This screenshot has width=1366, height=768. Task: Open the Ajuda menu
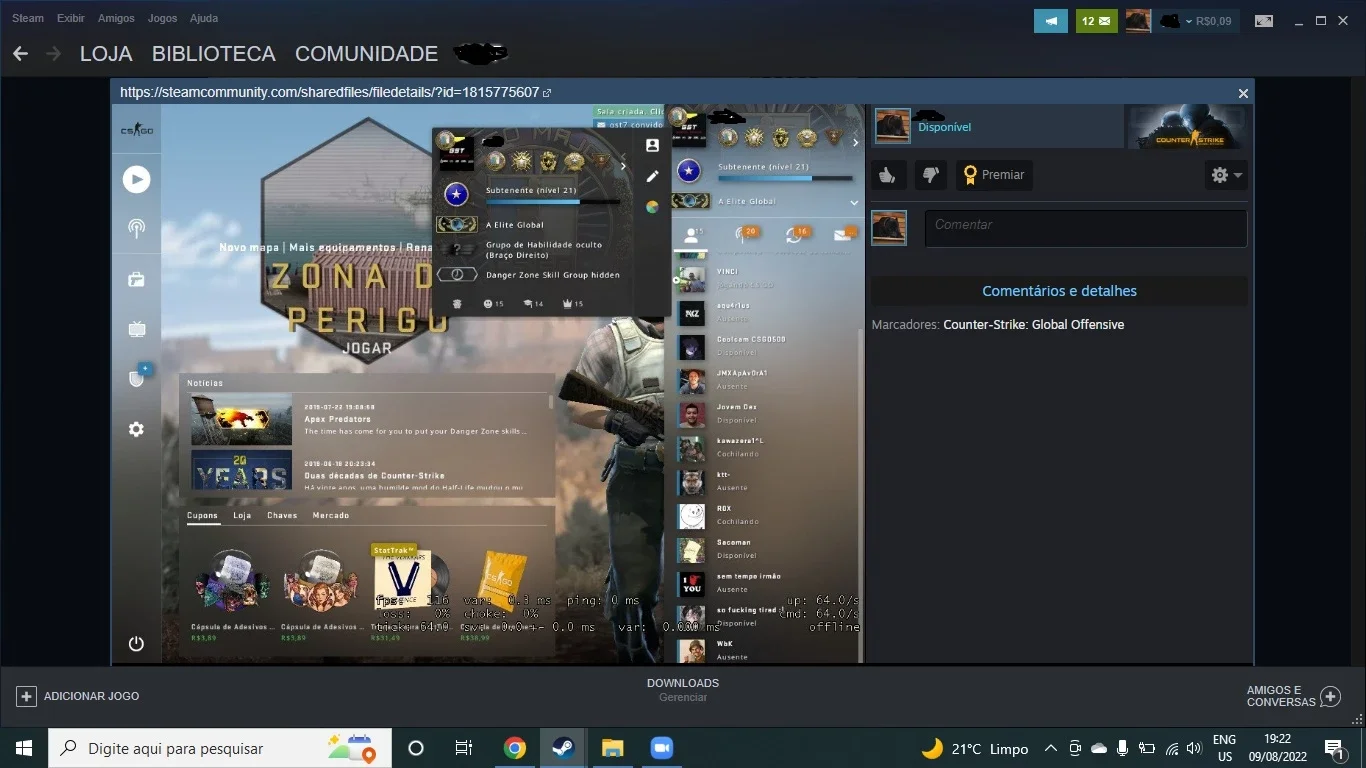click(x=204, y=18)
